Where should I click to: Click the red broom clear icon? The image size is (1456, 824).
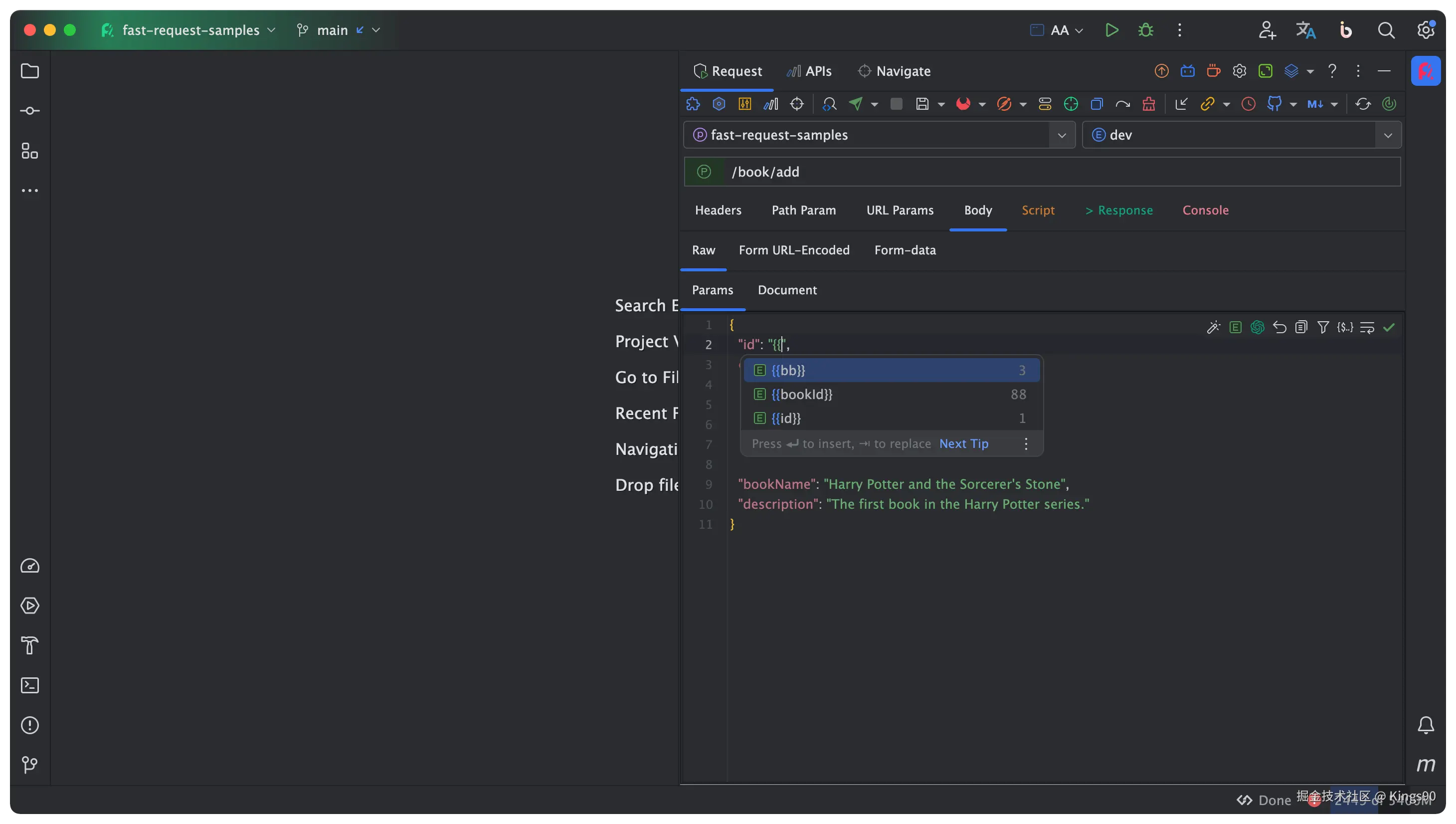[1148, 104]
